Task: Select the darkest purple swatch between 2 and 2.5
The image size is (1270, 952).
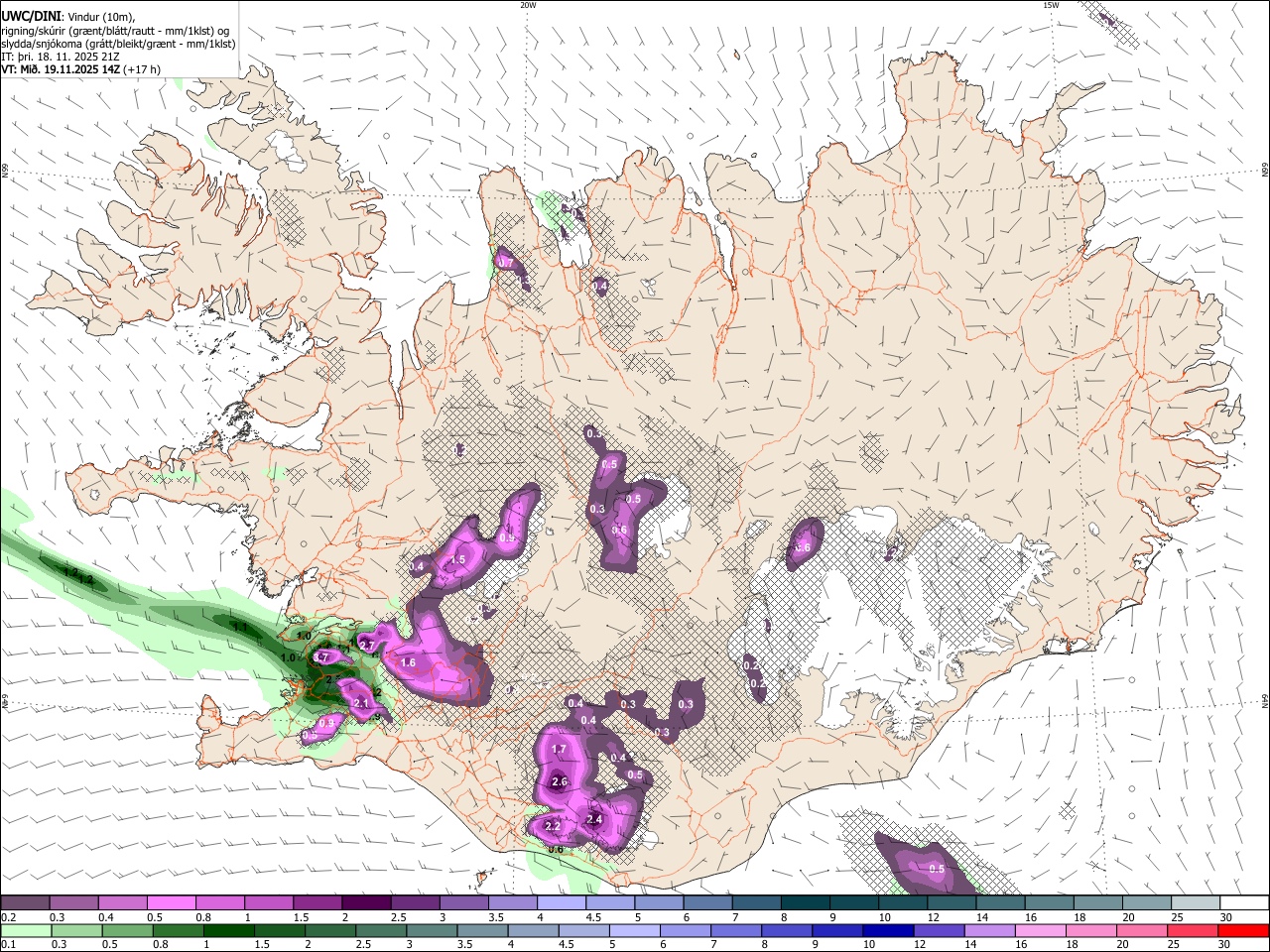Action: click(x=366, y=903)
